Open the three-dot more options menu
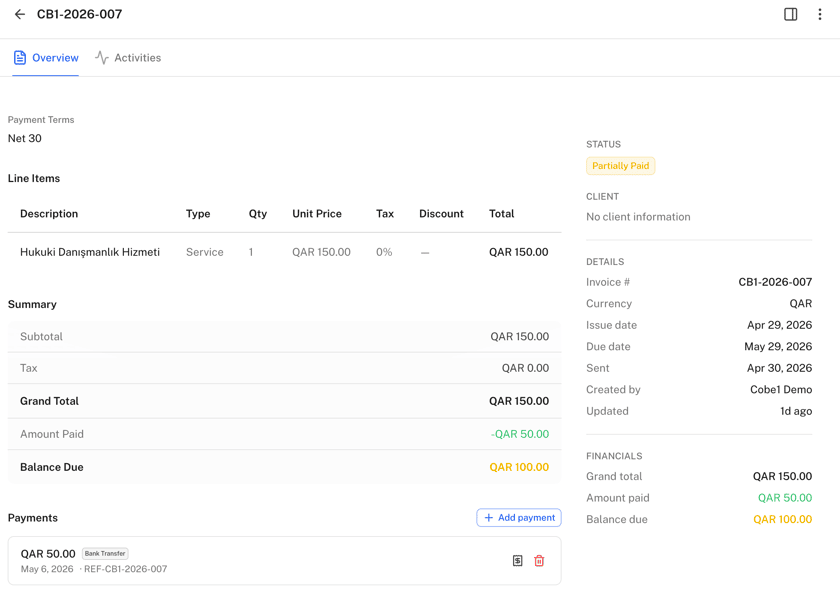The width and height of the screenshot is (840, 596). pyautogui.click(x=820, y=14)
